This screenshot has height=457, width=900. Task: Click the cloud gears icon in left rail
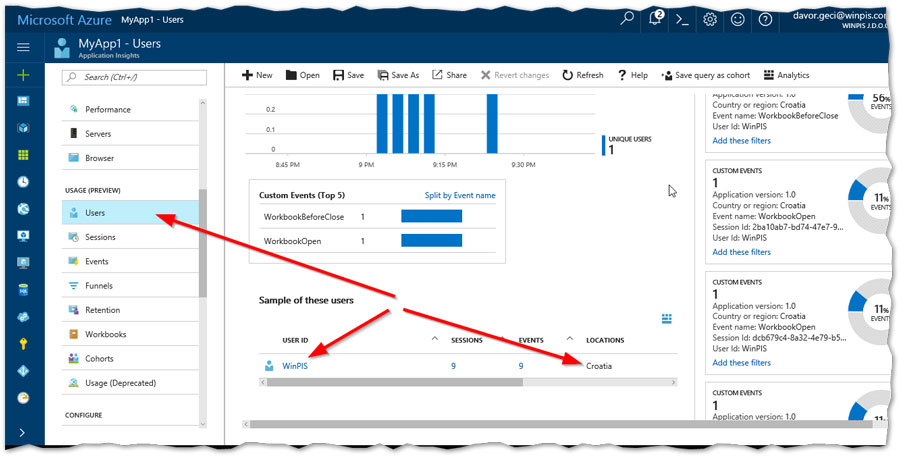click(x=23, y=317)
